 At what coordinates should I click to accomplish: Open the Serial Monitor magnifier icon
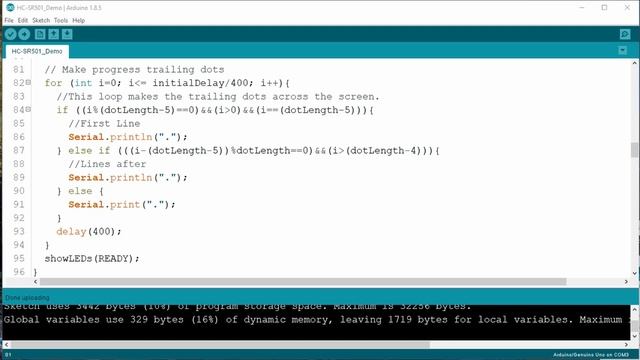625,34
